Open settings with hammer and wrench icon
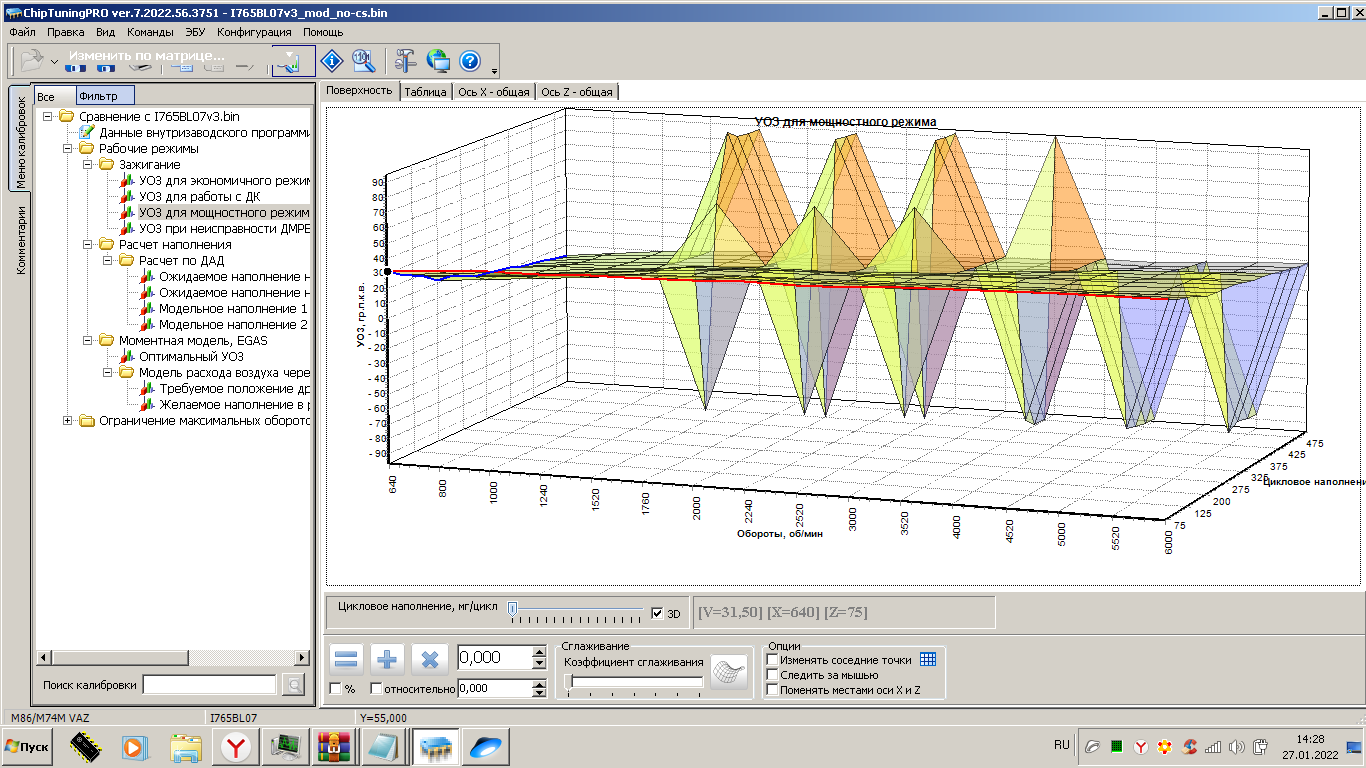The width and height of the screenshot is (1366, 768). [x=405, y=61]
